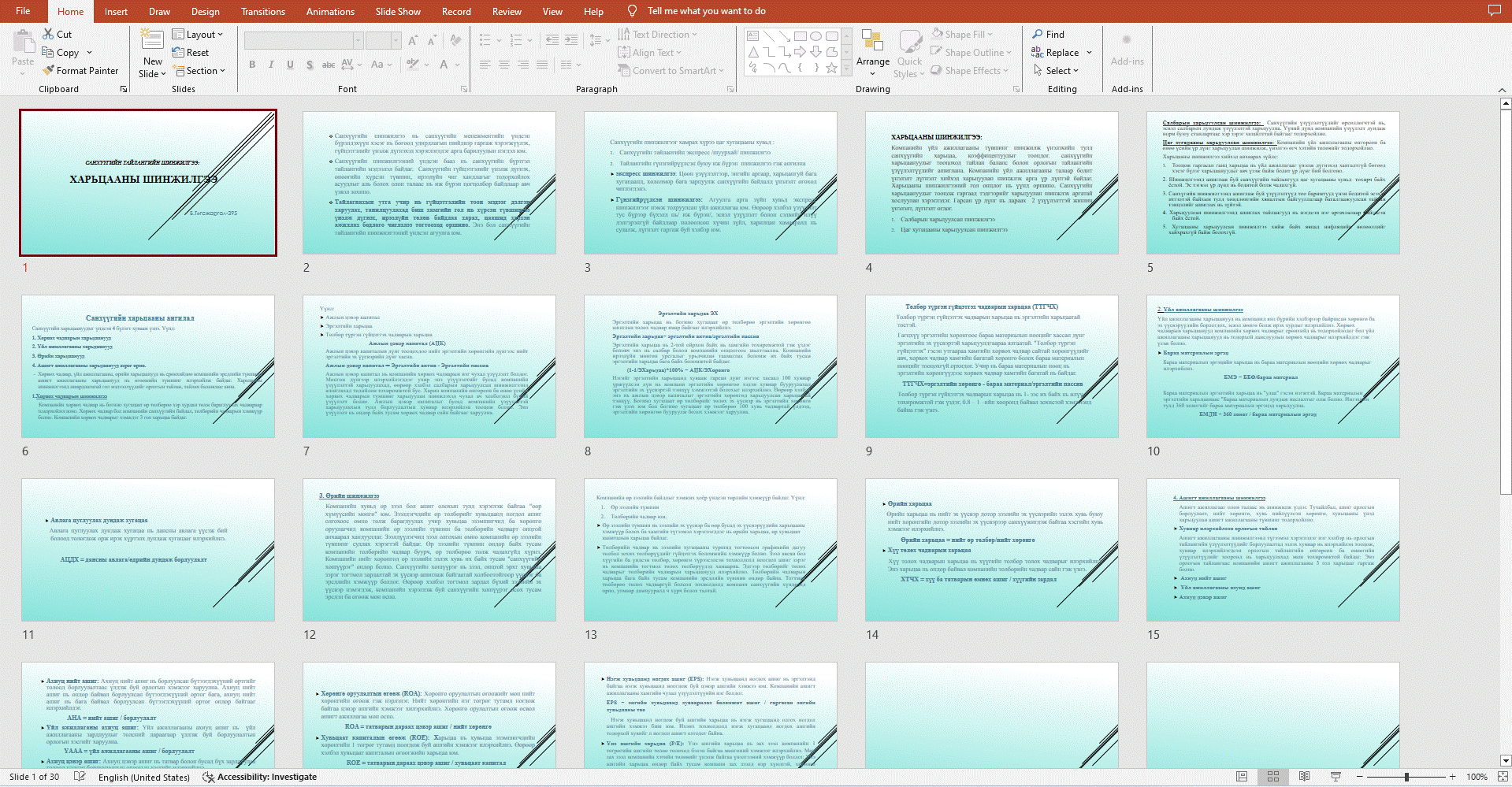
Task: Collapse the ribbon with the chevron
Action: pyautogui.click(x=1502, y=90)
